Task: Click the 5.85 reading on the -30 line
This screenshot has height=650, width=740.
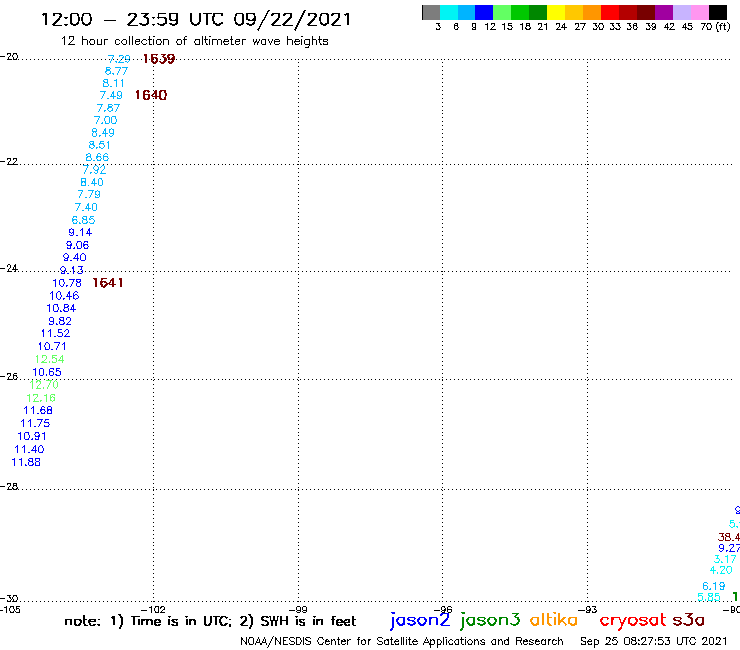Action: click(x=709, y=597)
